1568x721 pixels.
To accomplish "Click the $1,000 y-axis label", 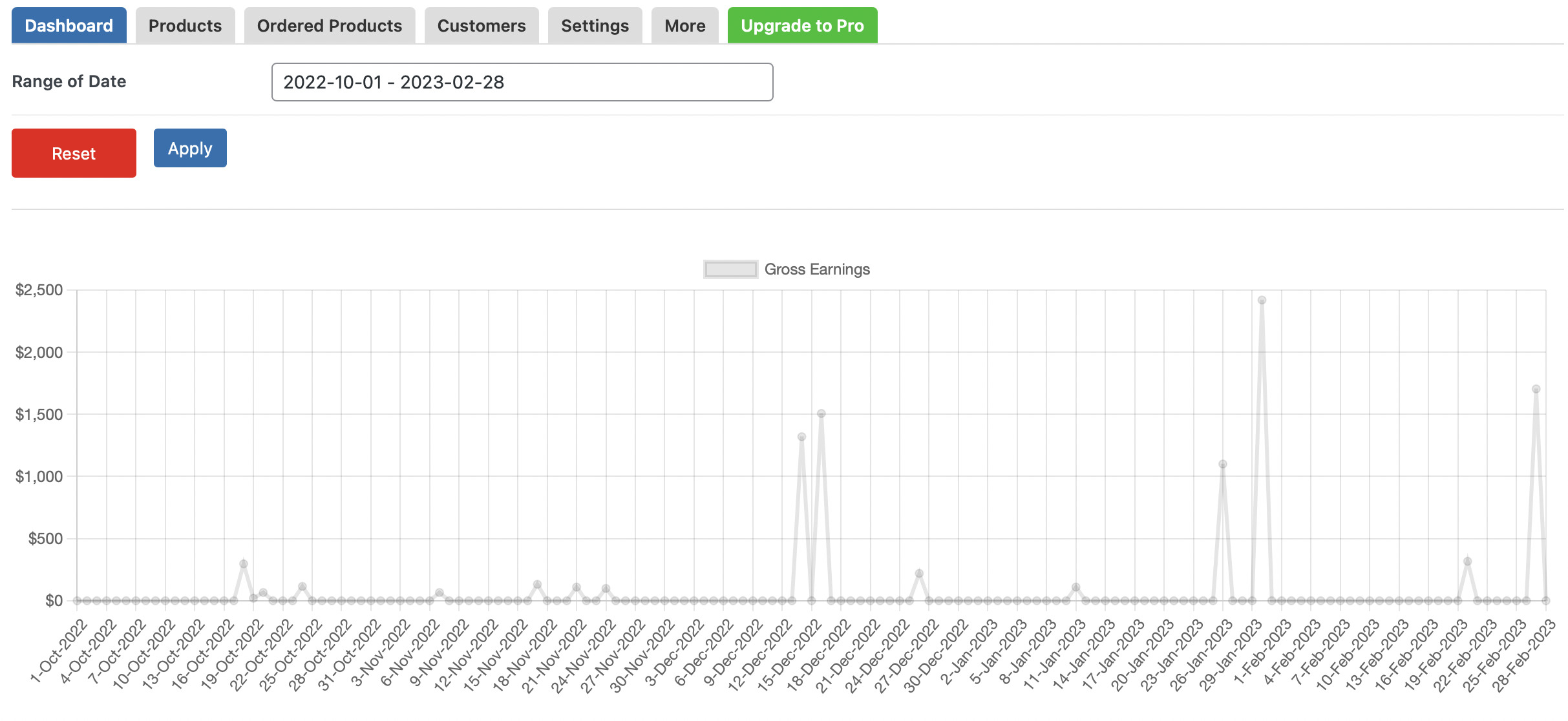I will pos(39,476).
